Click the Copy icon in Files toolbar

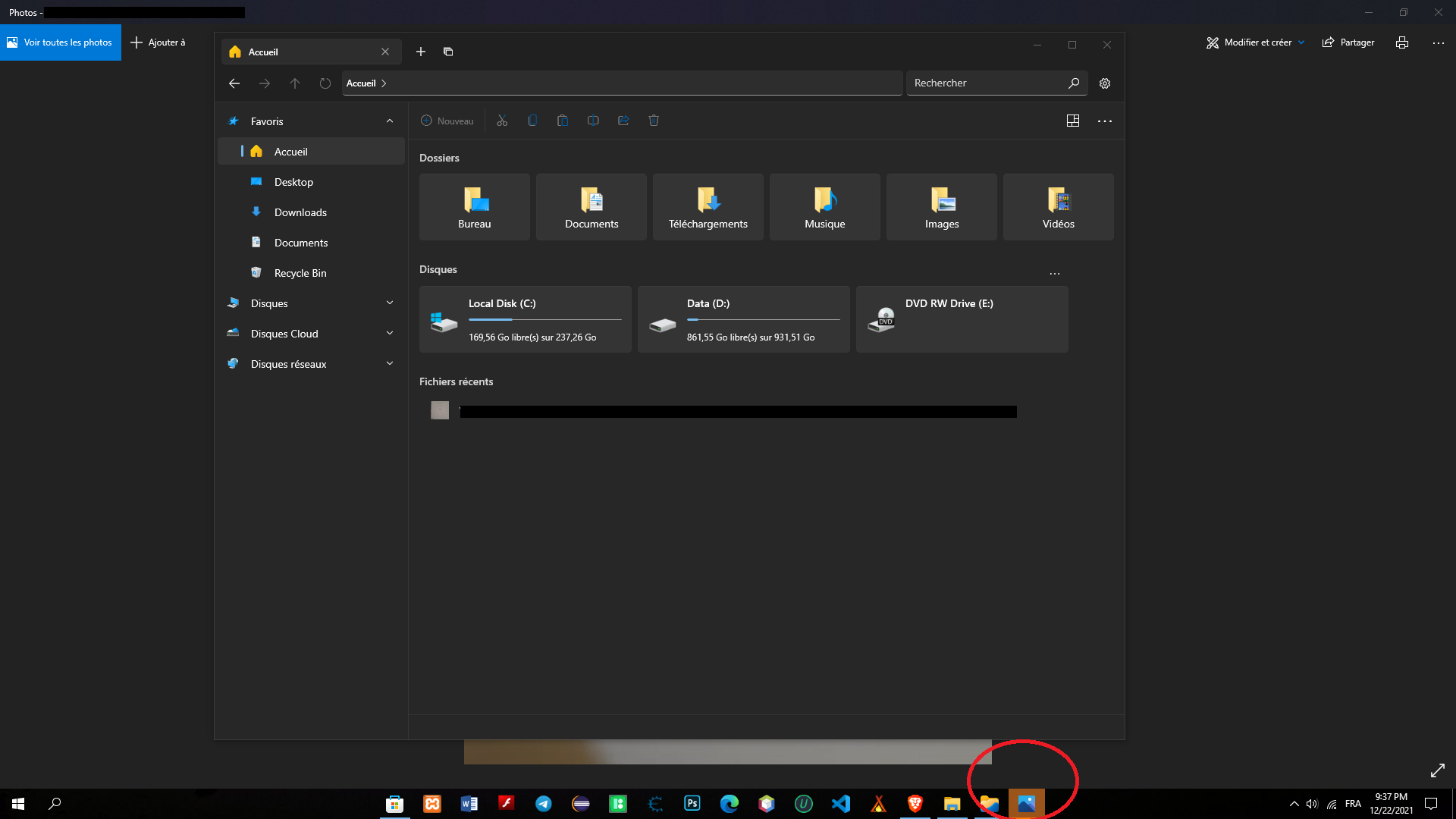click(532, 121)
